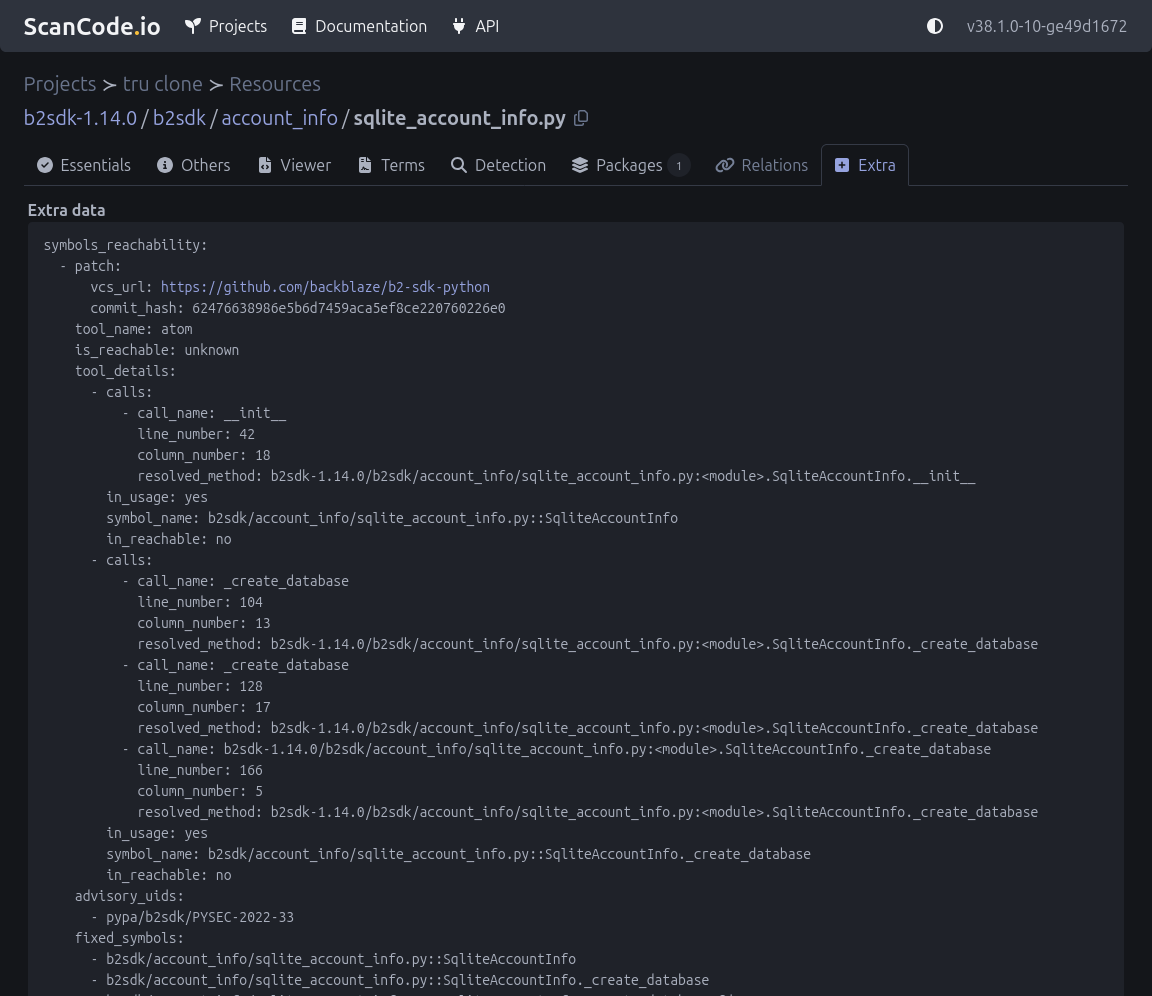Screen dimensions: 1152x996
Task: Click the ScanCode.io logo
Action: coord(92,26)
